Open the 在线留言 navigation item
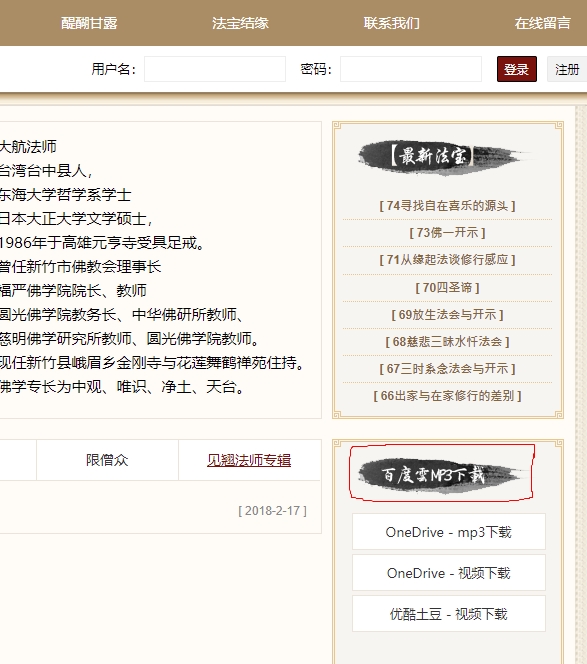 click(x=543, y=23)
